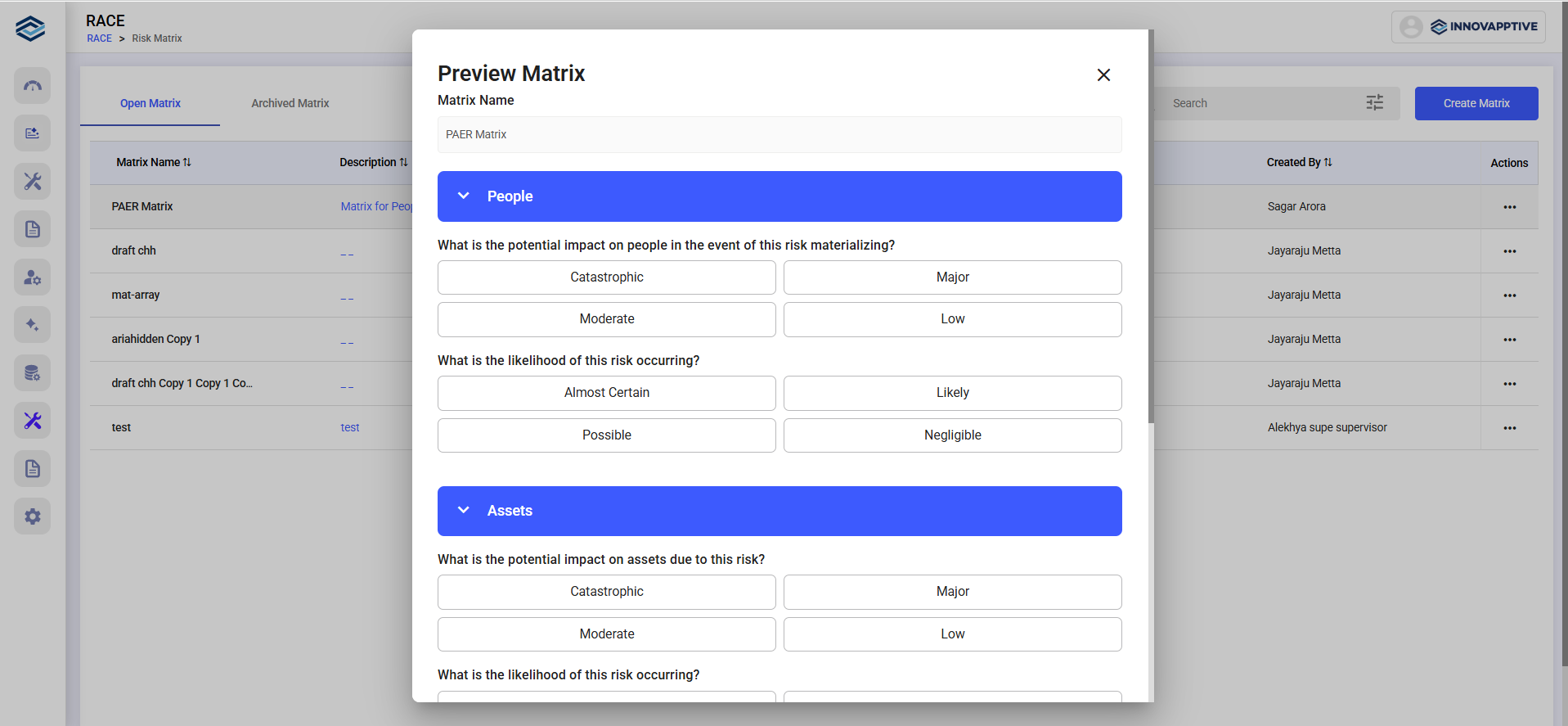Click the filter sliders icon in search bar

[x=1374, y=103]
